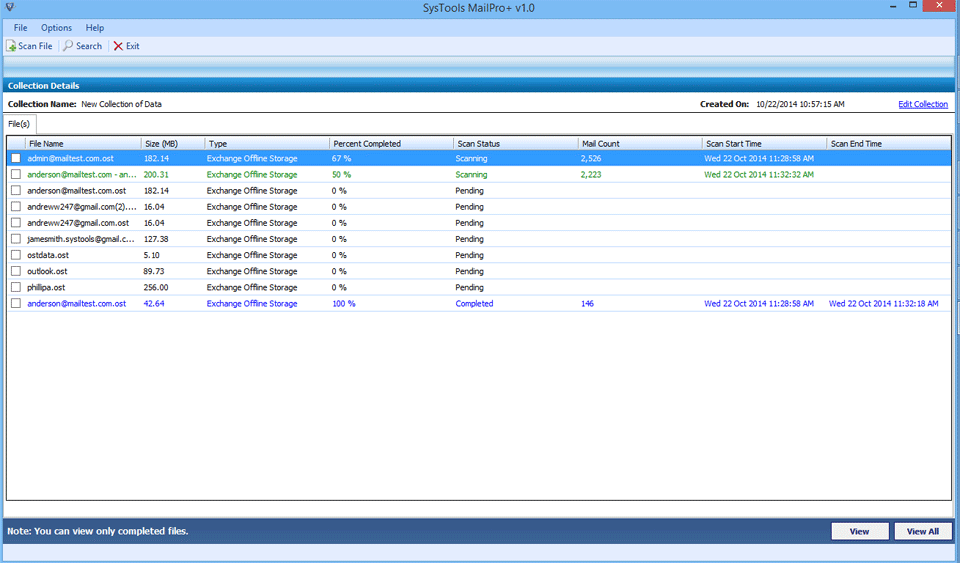Tick checkbox for jamesmith.systools@gmail row
The width and height of the screenshot is (960, 563).
click(x=16, y=239)
